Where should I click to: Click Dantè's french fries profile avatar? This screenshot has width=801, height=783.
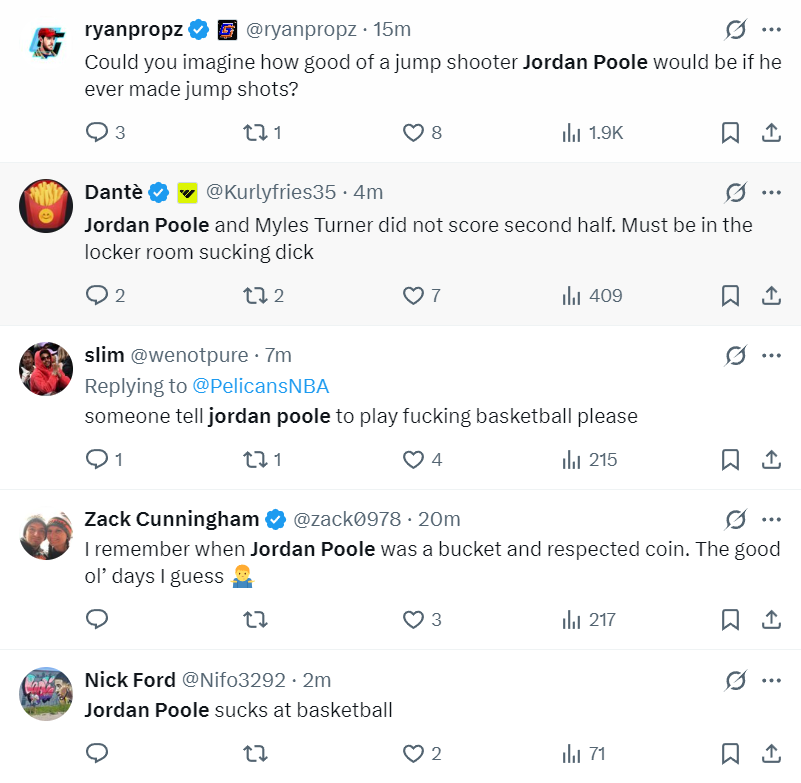point(46,206)
